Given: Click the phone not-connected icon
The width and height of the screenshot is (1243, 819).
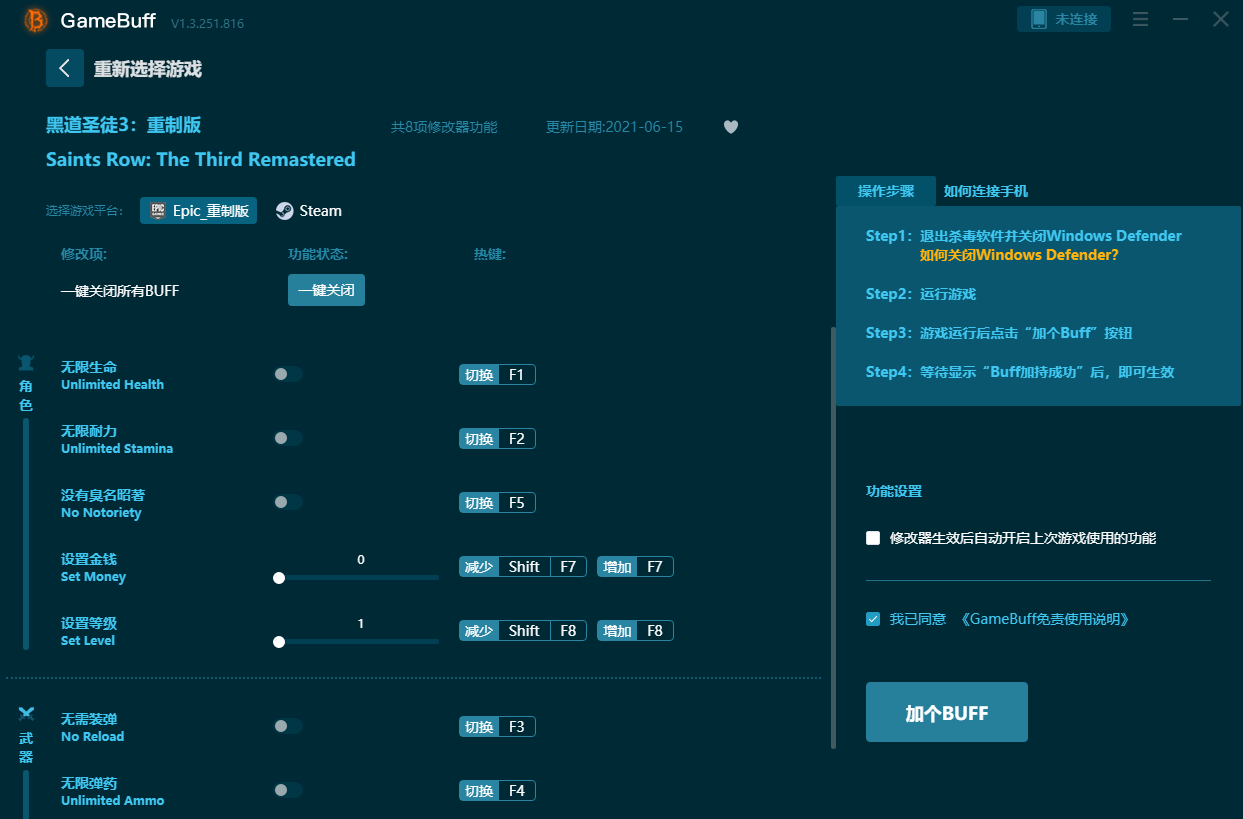Looking at the screenshot, I should (x=1039, y=19).
